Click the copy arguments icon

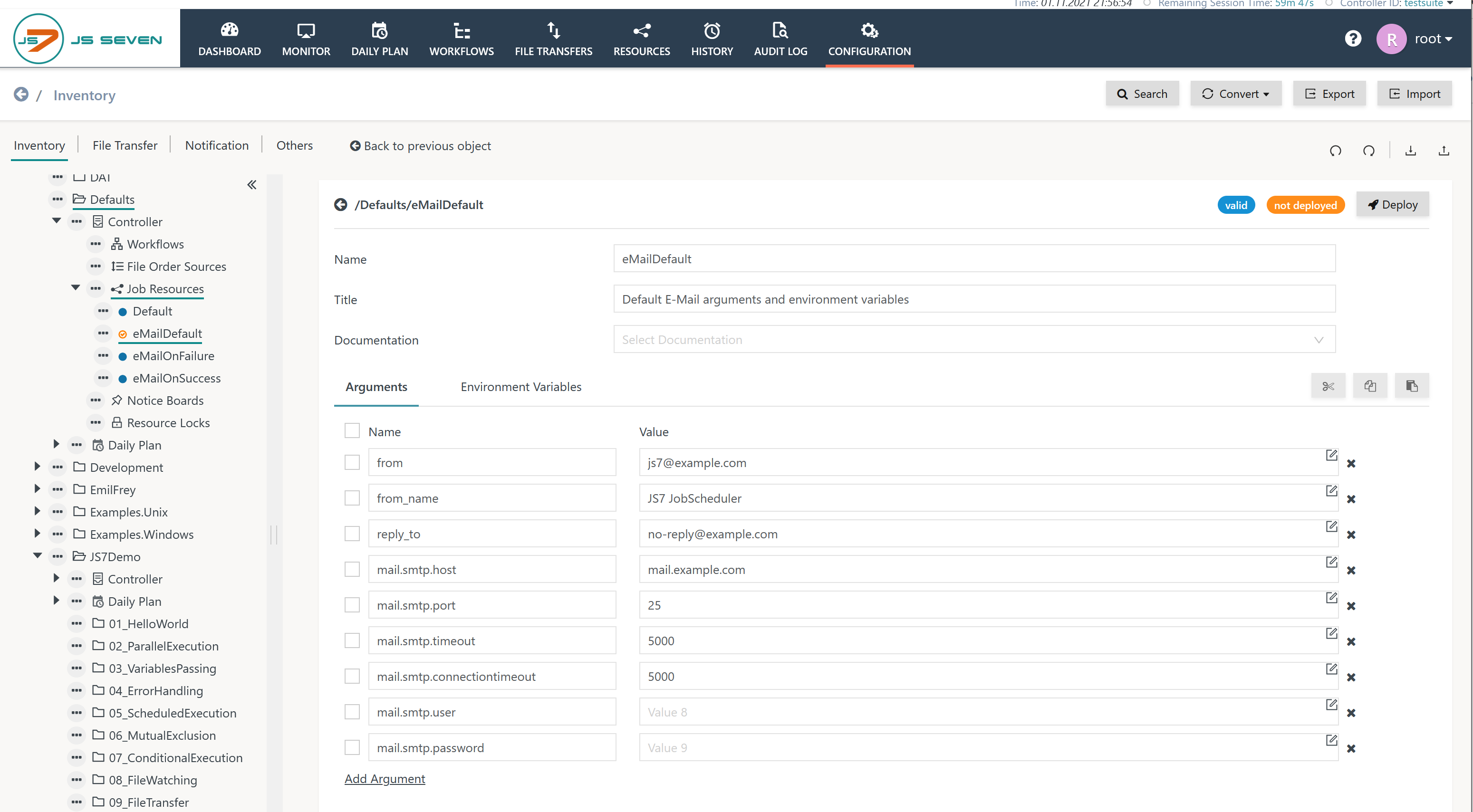(1370, 386)
